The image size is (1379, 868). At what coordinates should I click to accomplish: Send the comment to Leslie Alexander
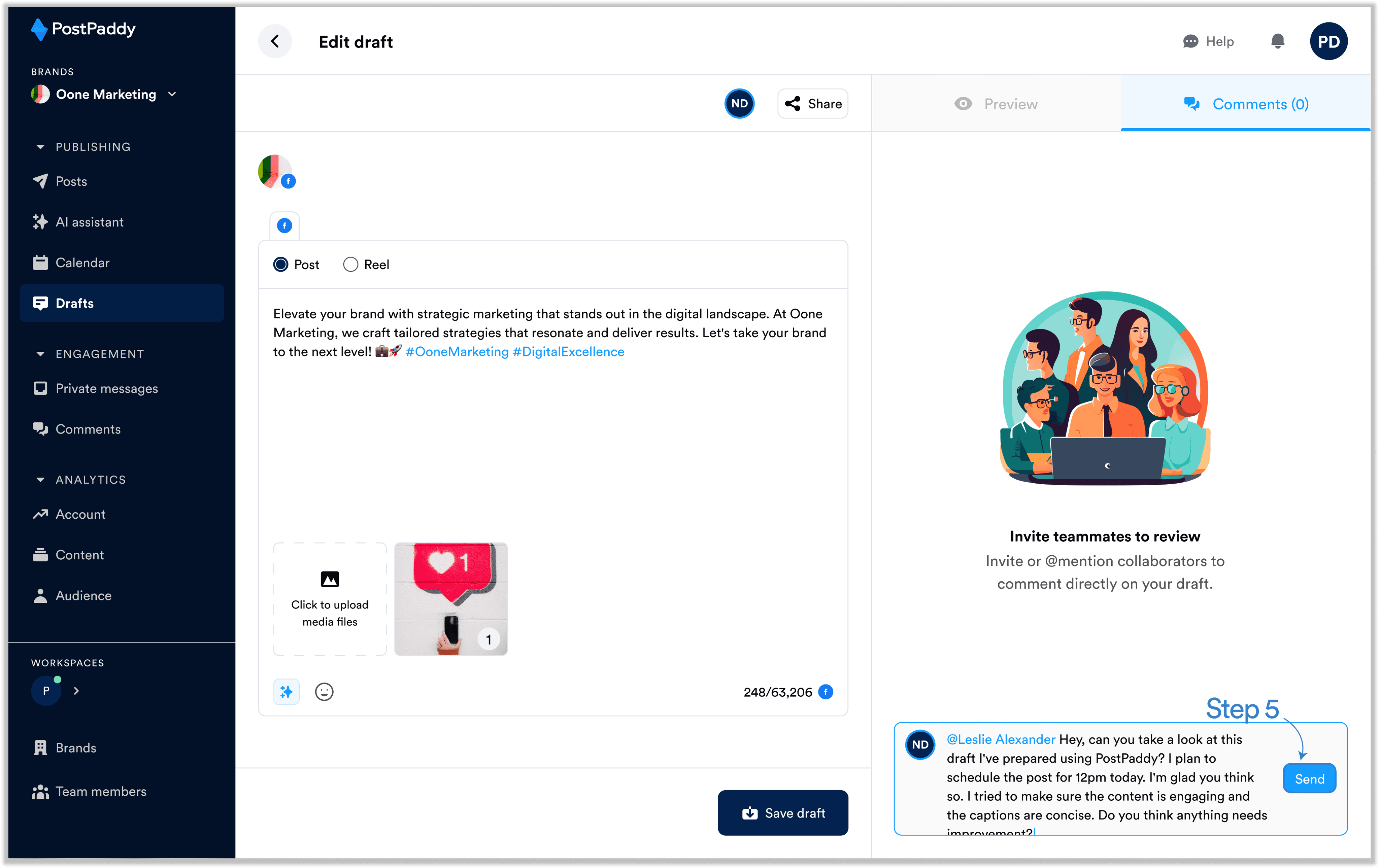point(1309,779)
